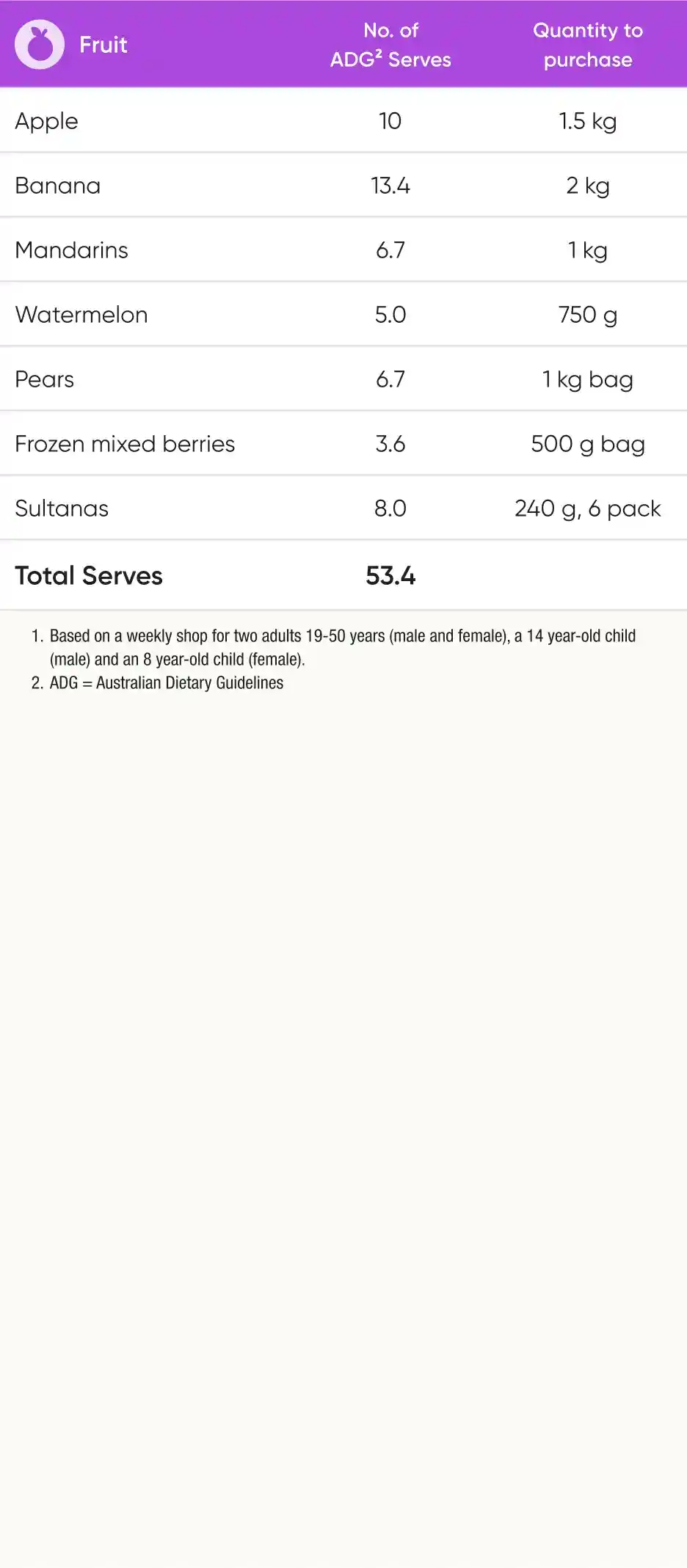Screen dimensions: 687x1568
Task: Select the Mandarins row label
Action: coord(71,250)
